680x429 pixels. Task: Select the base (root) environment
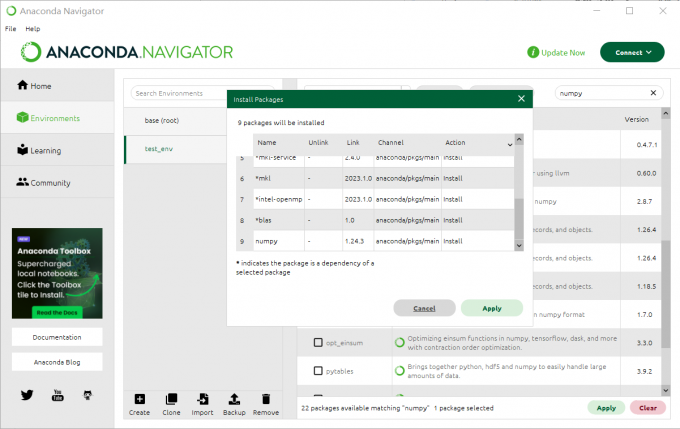pos(175,121)
